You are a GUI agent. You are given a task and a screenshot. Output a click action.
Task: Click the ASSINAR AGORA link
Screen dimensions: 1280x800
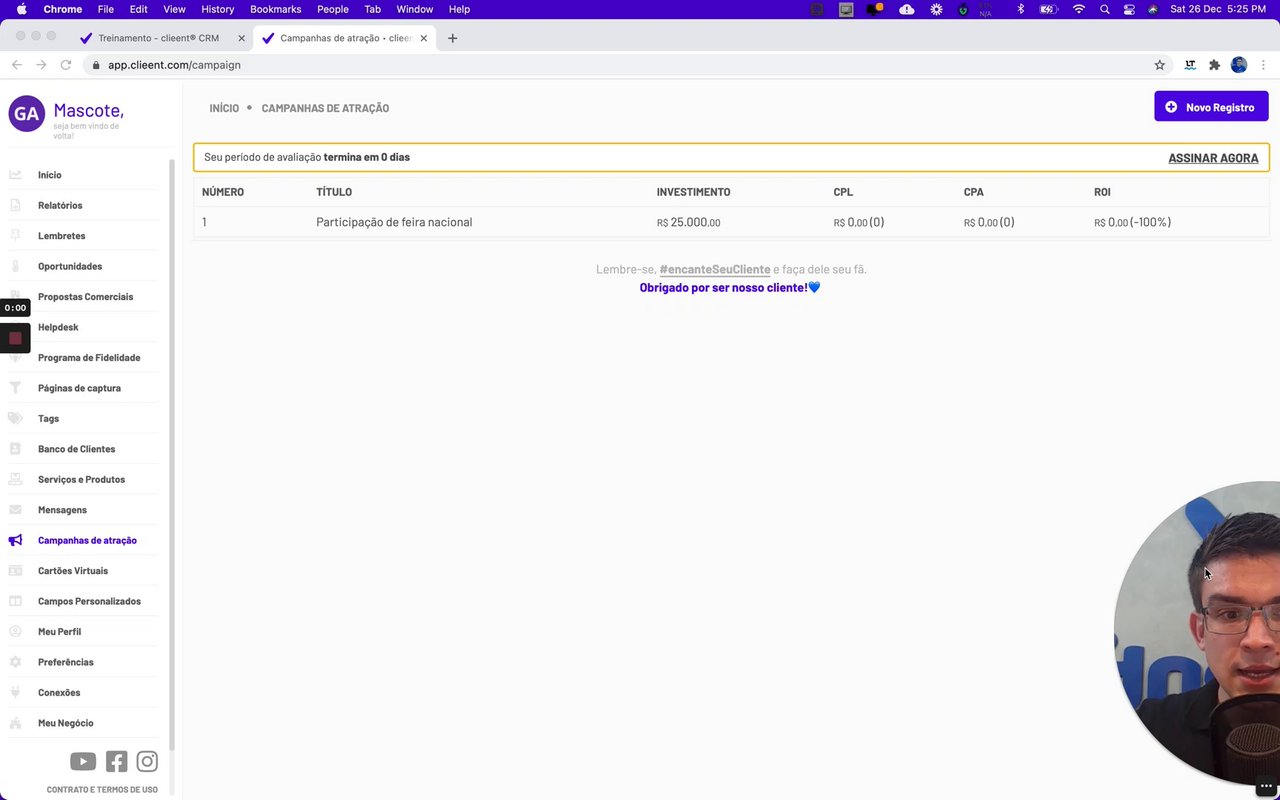1213,158
